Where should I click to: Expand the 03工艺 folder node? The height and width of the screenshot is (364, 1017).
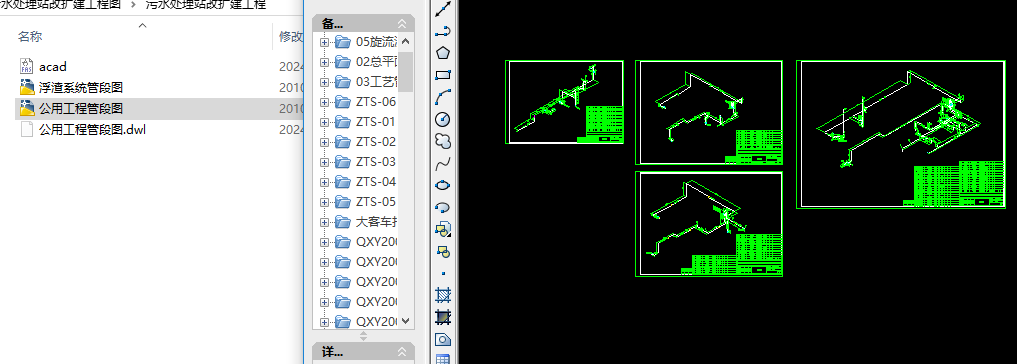tap(324, 82)
